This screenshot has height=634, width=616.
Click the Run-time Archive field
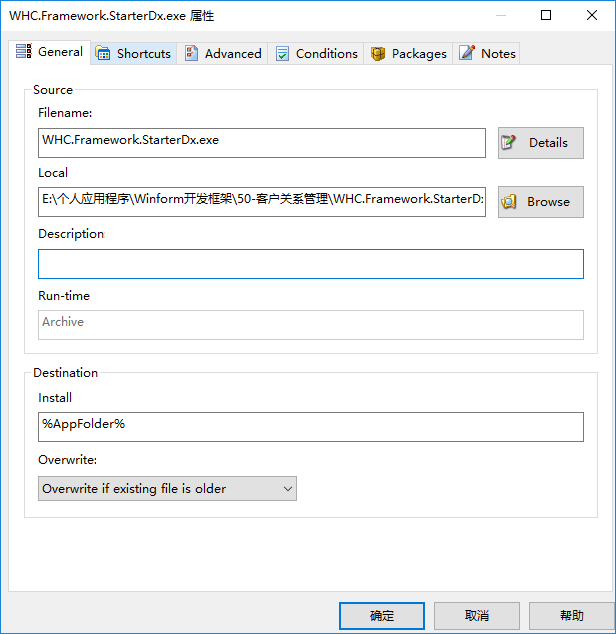click(x=311, y=325)
